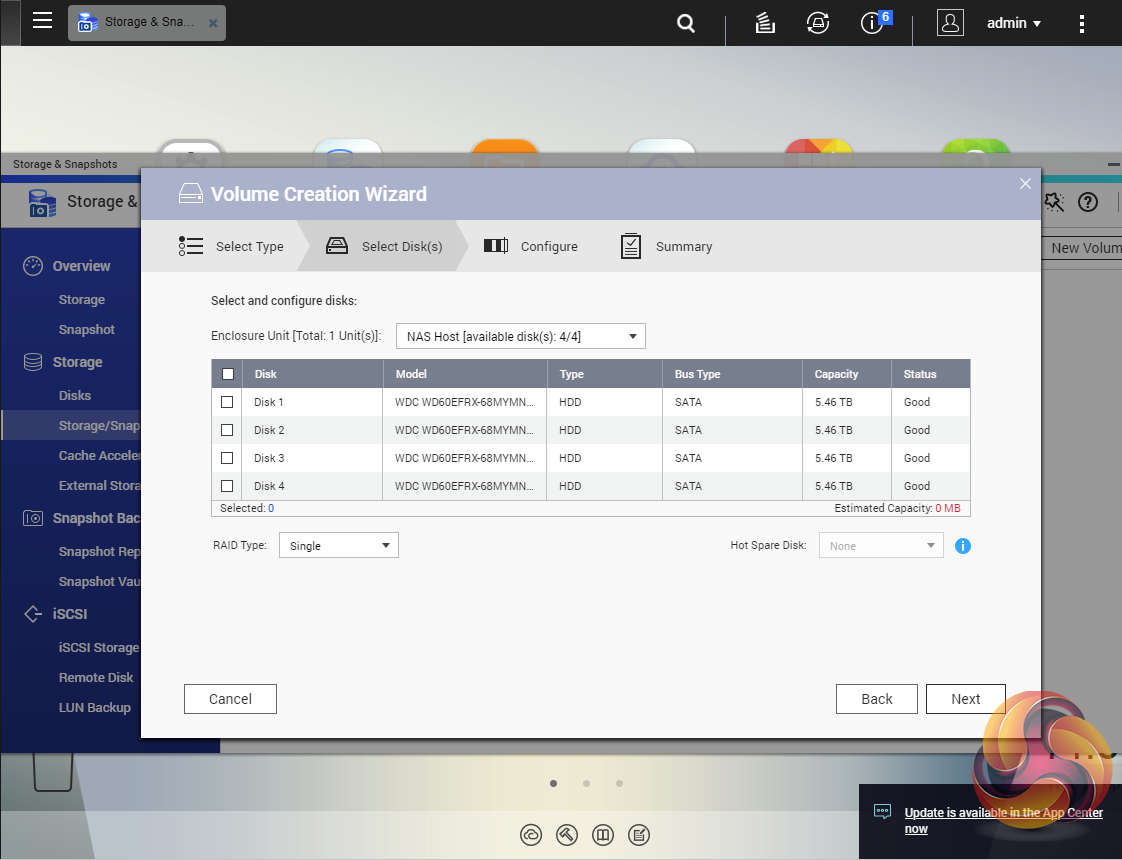Click the Hot Spare info icon
The width and height of the screenshot is (1122, 860).
[x=963, y=546]
